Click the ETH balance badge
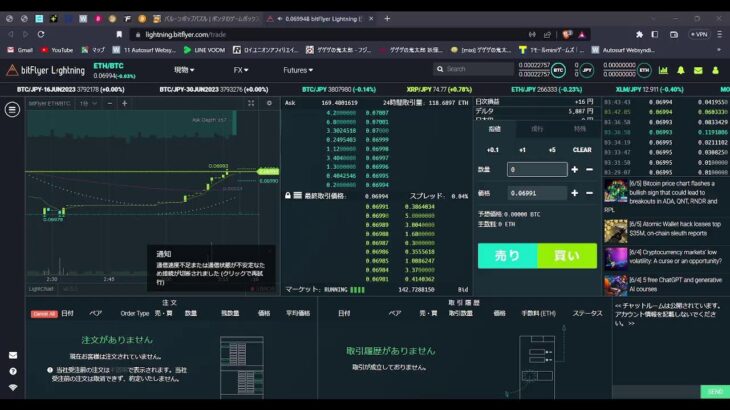This screenshot has width=730, height=410. [x=644, y=70]
